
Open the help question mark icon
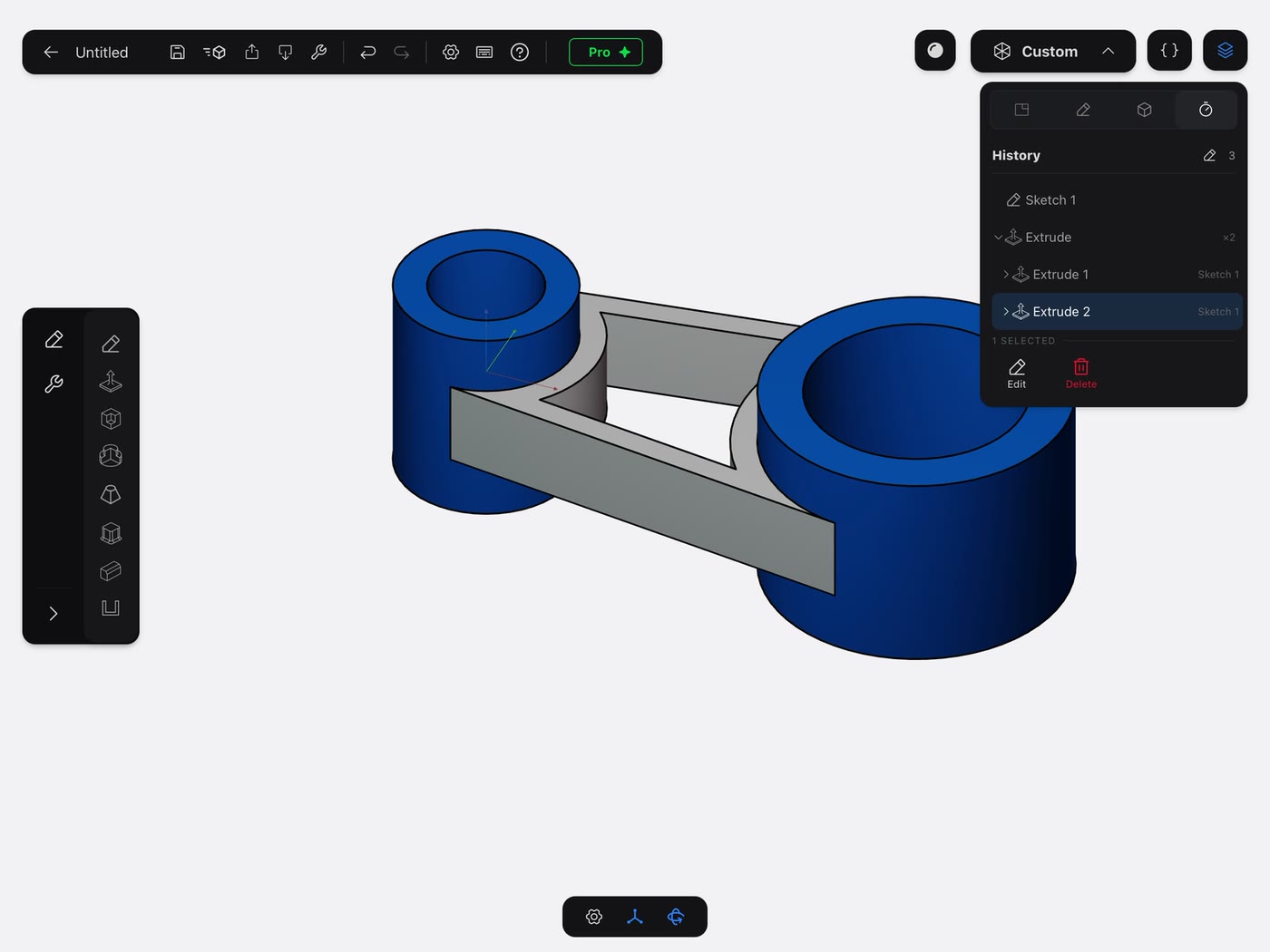pyautogui.click(x=520, y=53)
